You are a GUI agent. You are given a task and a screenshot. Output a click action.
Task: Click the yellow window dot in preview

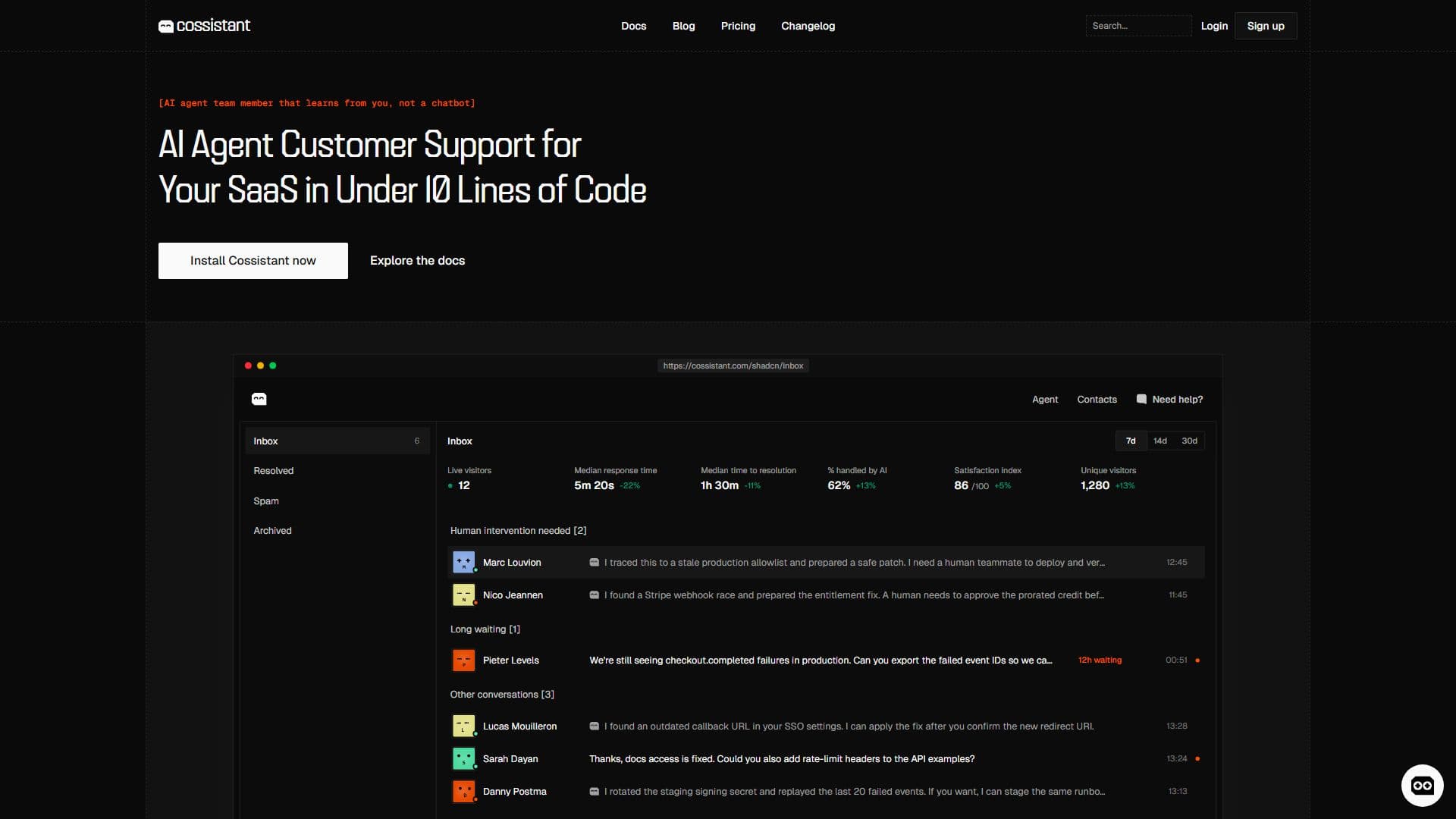(x=260, y=366)
